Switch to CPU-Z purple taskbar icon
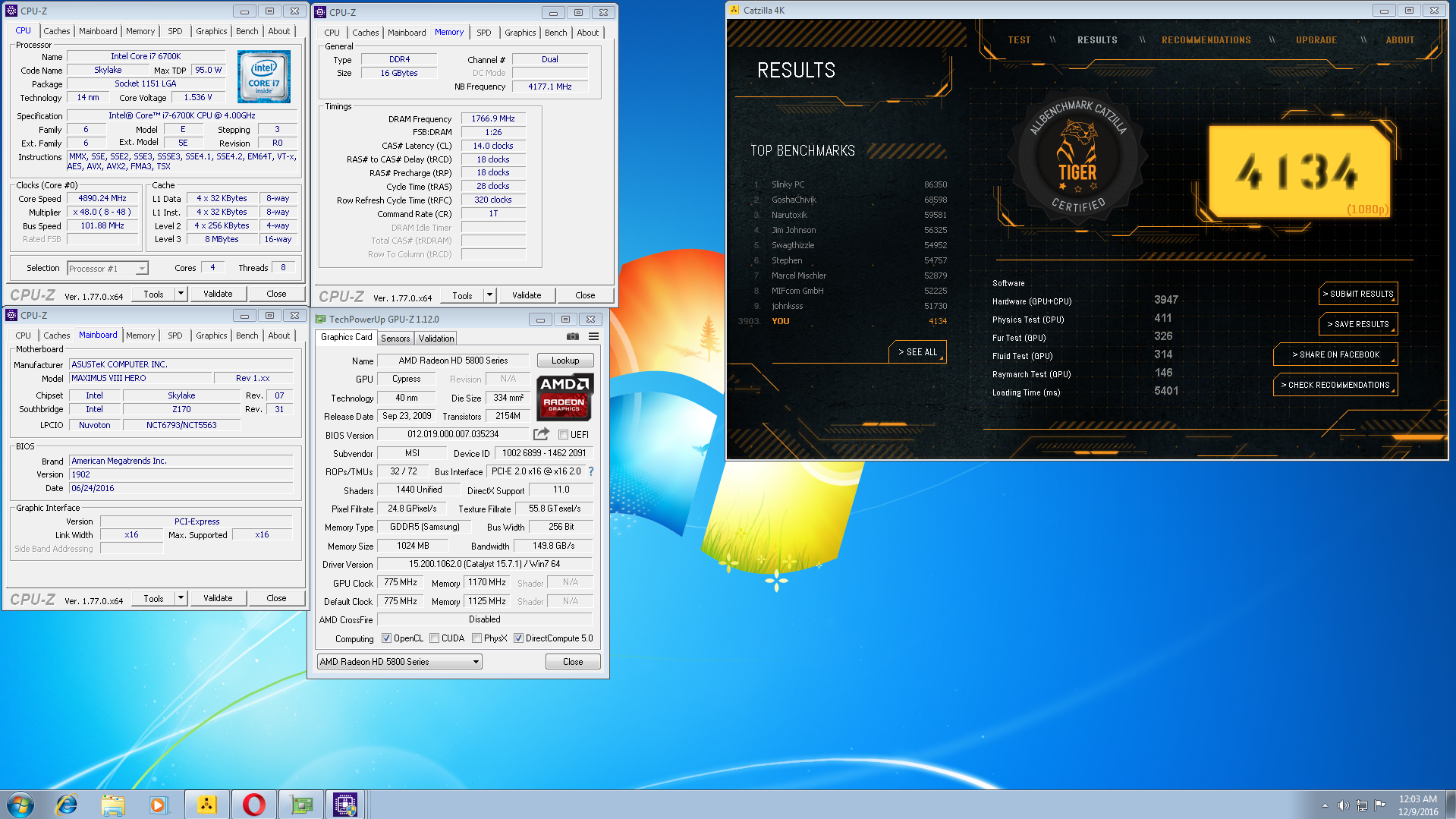This screenshot has height=819, width=1456. click(x=345, y=805)
